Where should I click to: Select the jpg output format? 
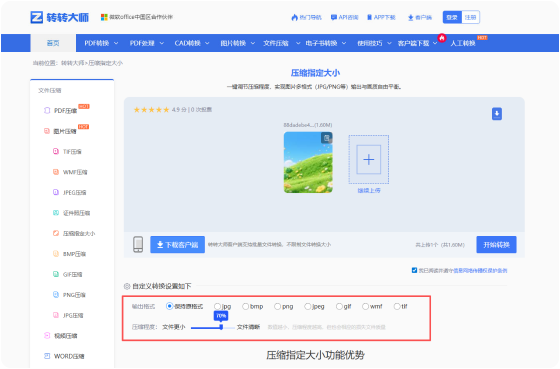[217, 306]
